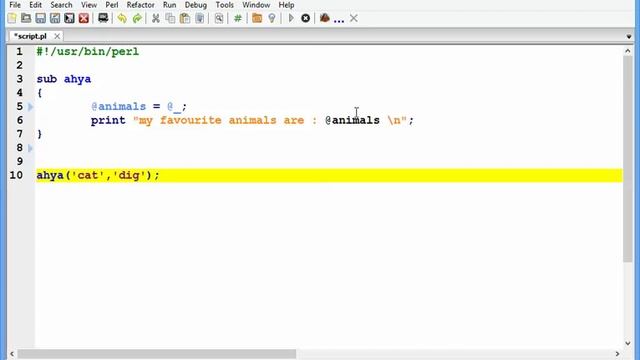Copy the selection from toolbar

tap(170, 18)
